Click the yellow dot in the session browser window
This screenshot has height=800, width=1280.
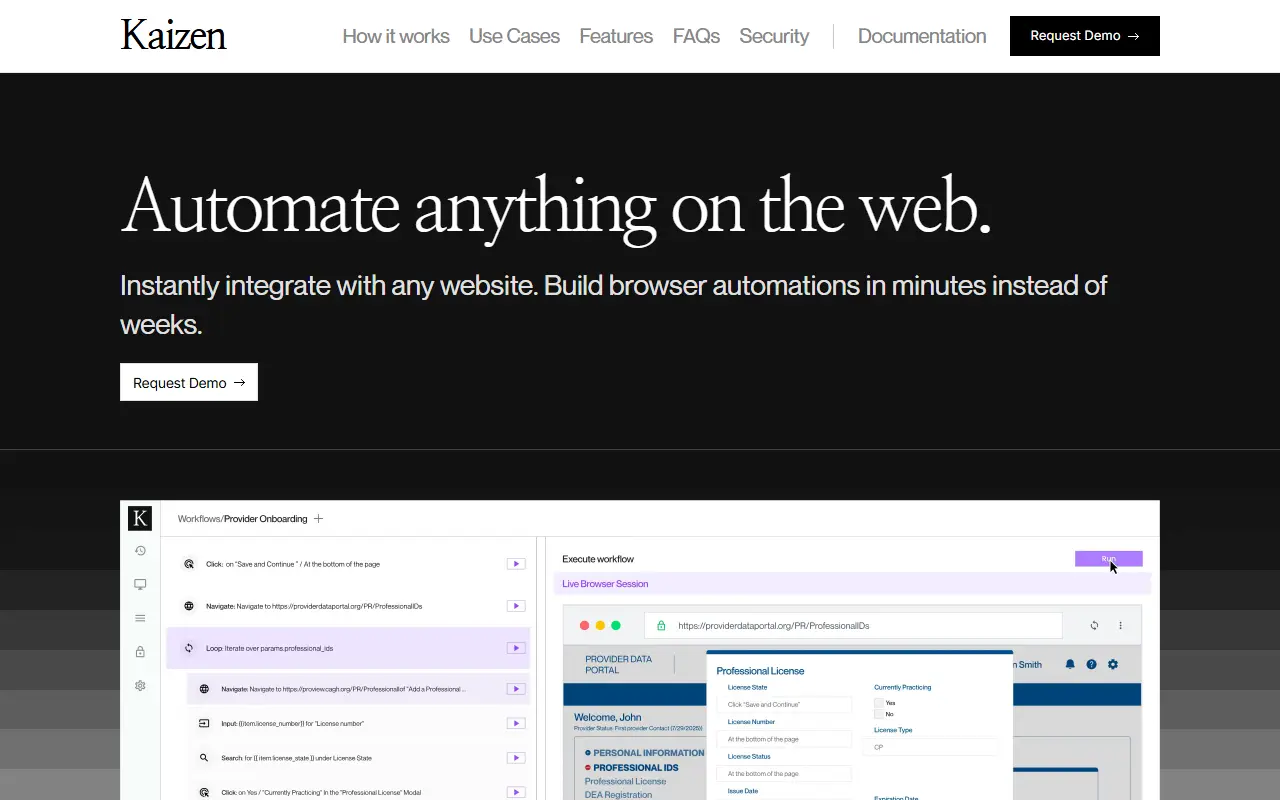[x=600, y=626]
